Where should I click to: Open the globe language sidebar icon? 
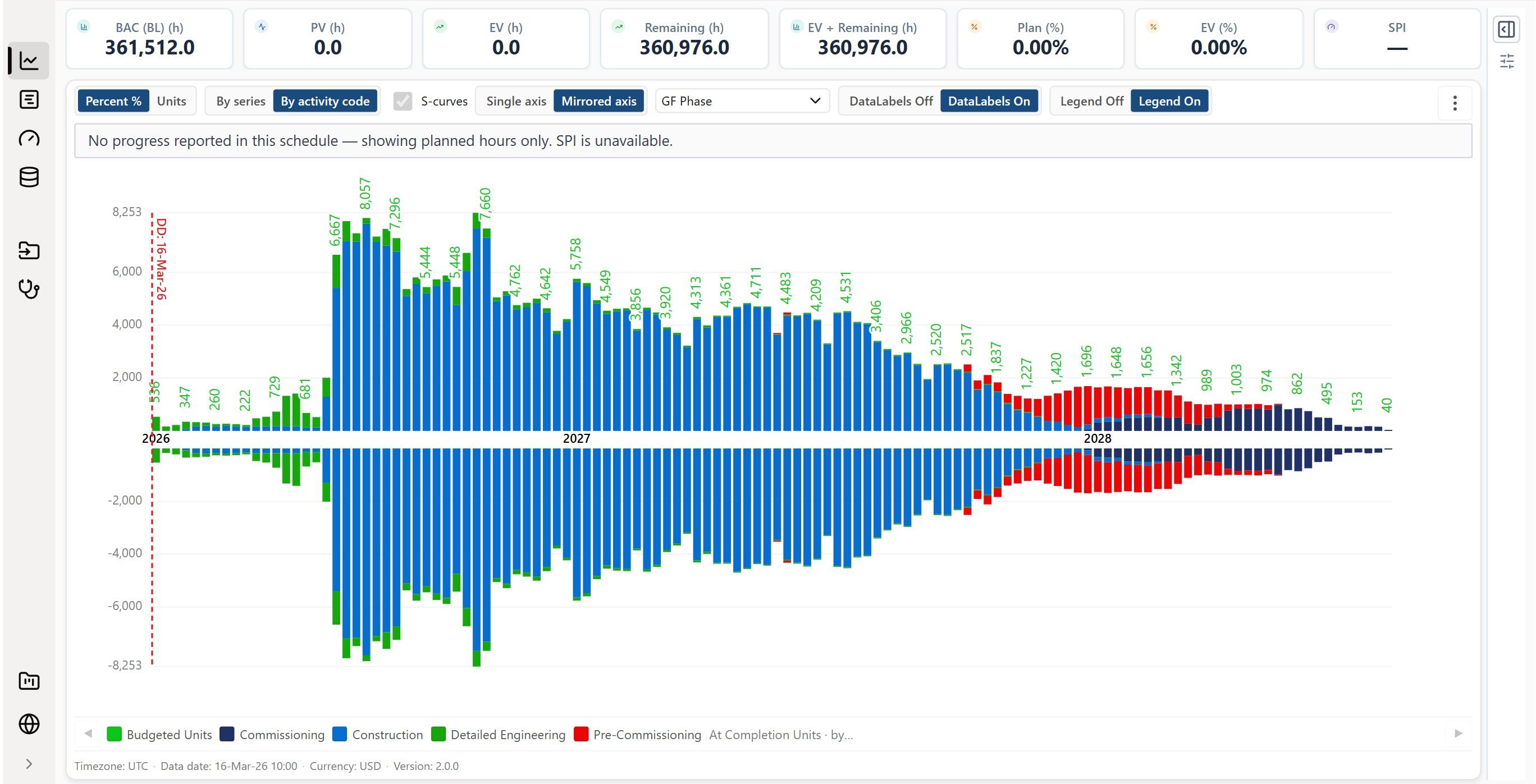29,724
